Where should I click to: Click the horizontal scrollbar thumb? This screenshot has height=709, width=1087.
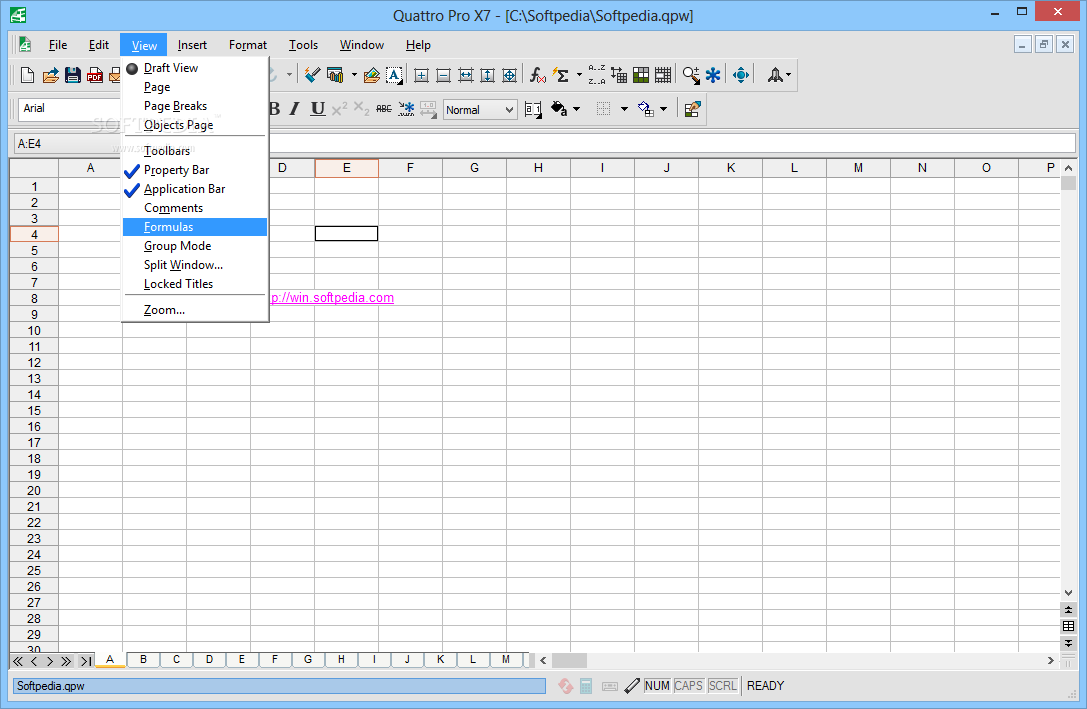click(569, 660)
